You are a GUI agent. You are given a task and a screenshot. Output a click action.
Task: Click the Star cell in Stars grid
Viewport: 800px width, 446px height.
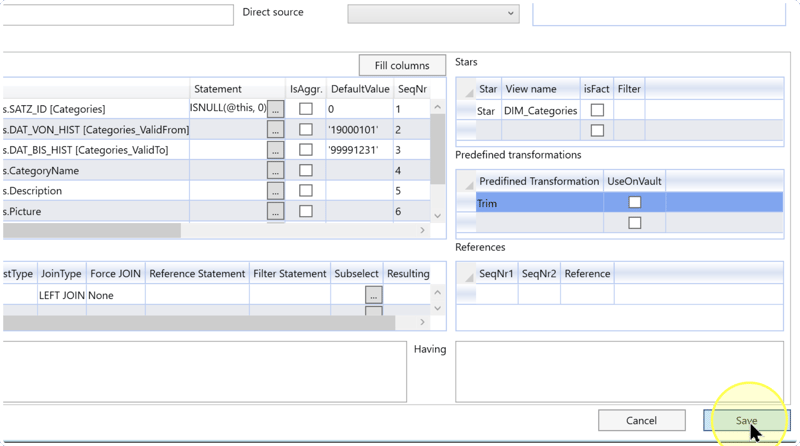click(x=488, y=111)
